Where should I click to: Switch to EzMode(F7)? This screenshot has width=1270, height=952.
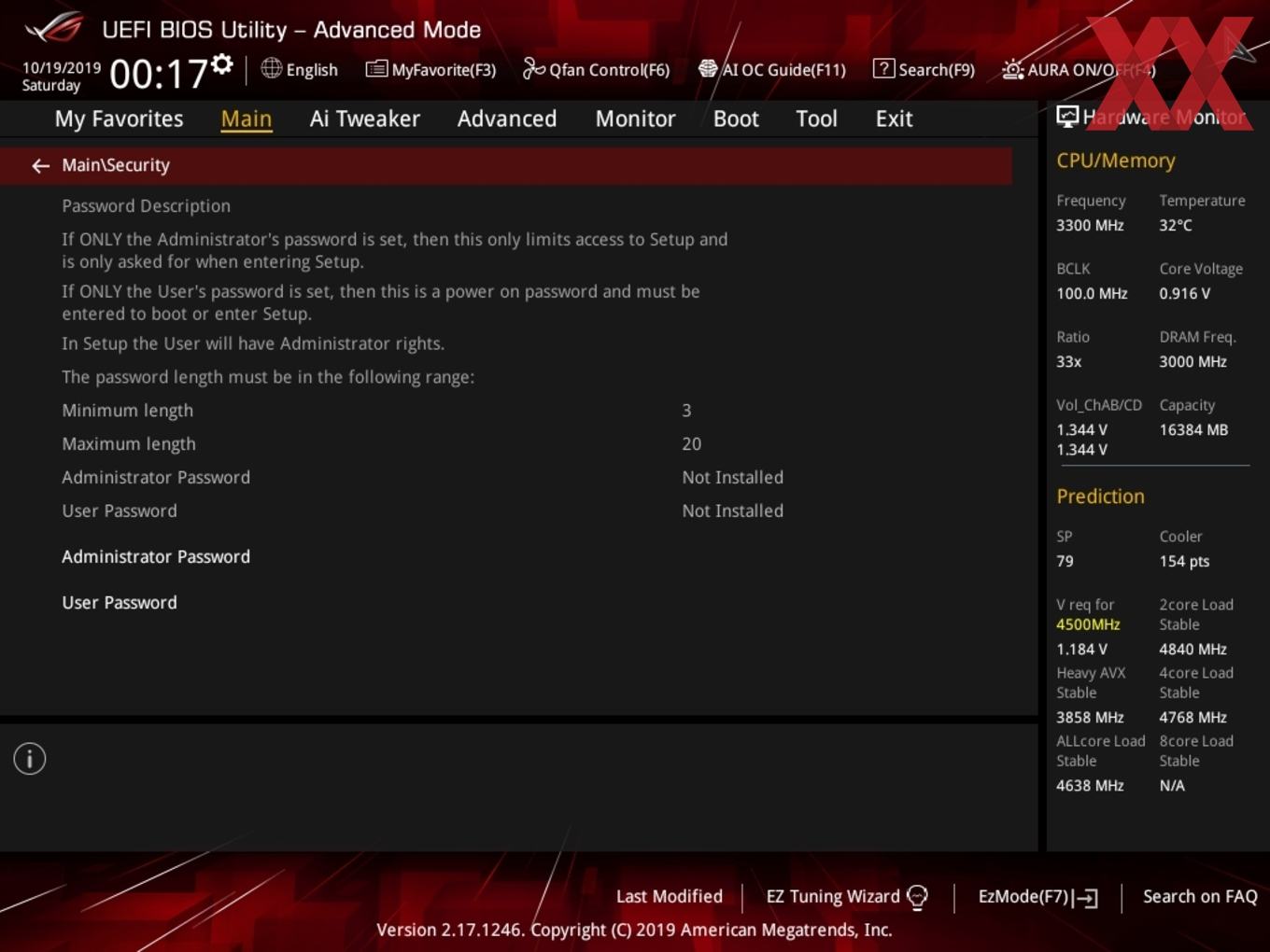(1023, 896)
